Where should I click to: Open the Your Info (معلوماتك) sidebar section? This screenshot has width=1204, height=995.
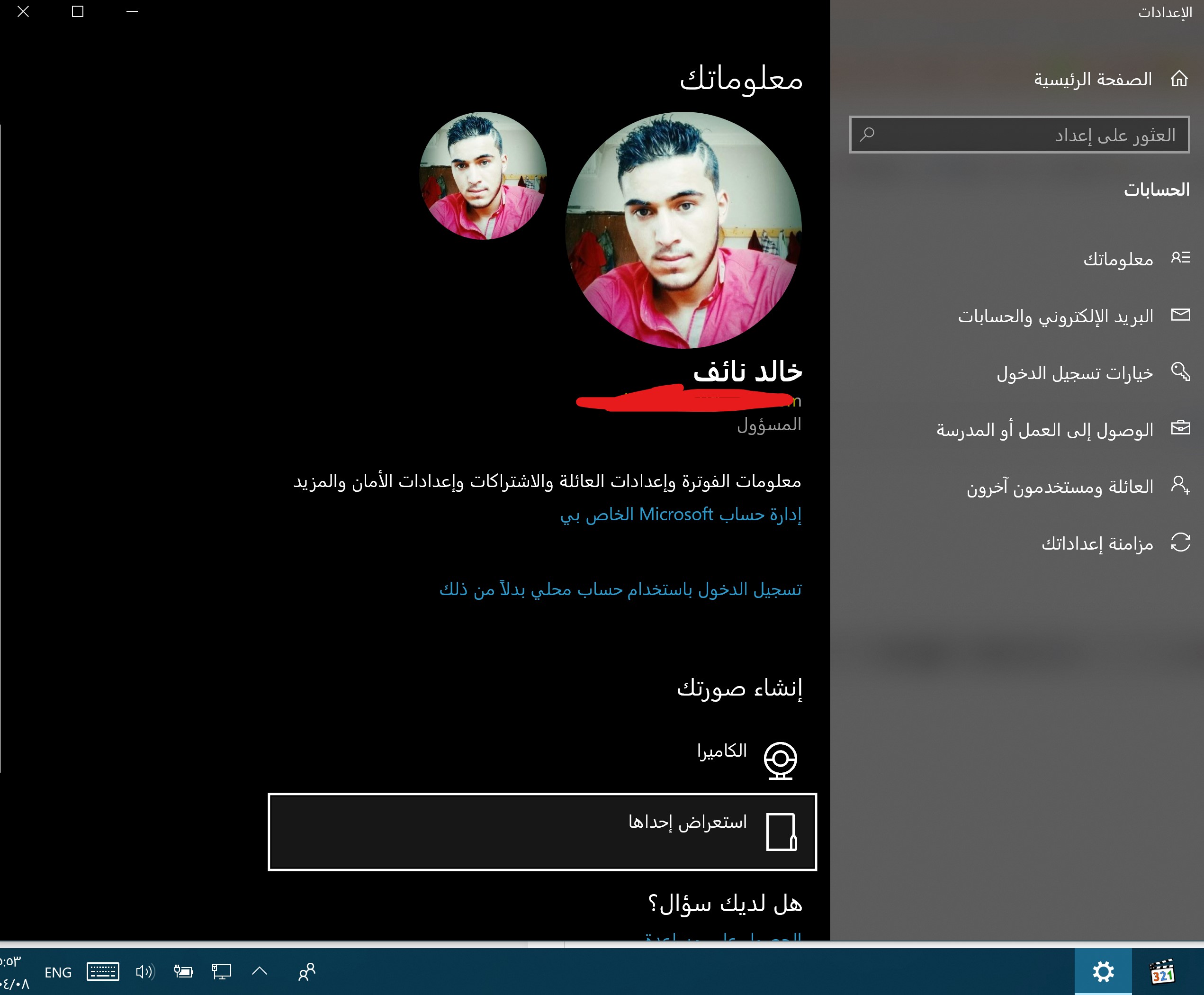pyautogui.click(x=1117, y=259)
